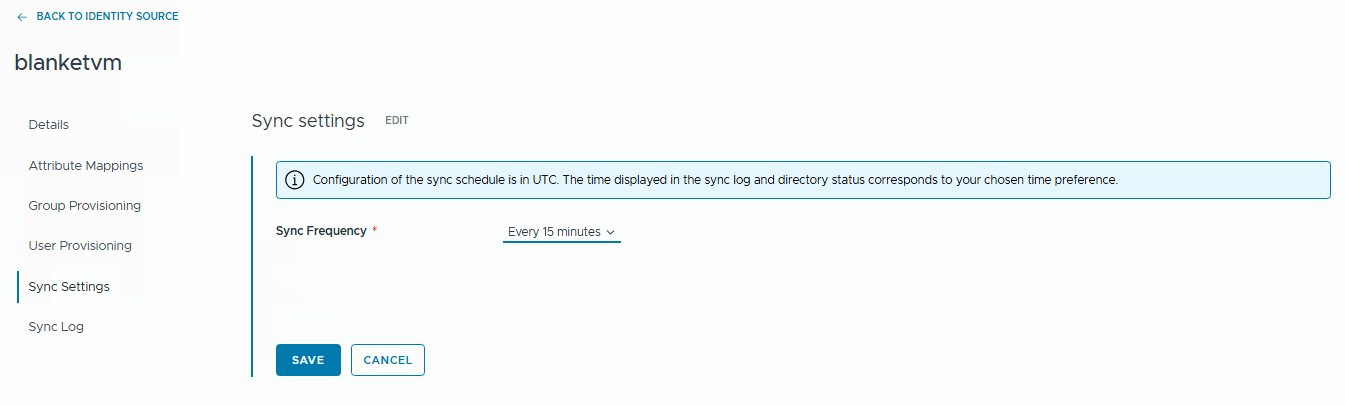Cancel the sync settings changes
This screenshot has width=1345, height=405.
pos(388,360)
